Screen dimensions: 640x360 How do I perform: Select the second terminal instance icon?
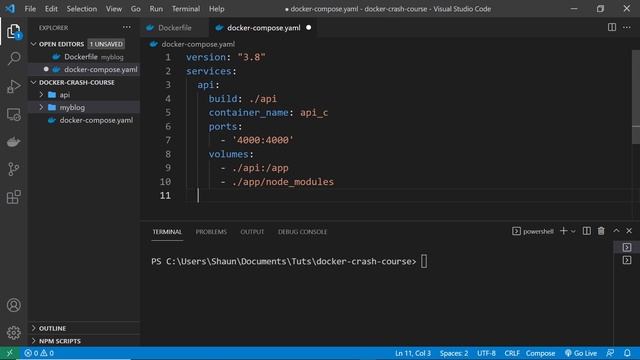[627, 260]
